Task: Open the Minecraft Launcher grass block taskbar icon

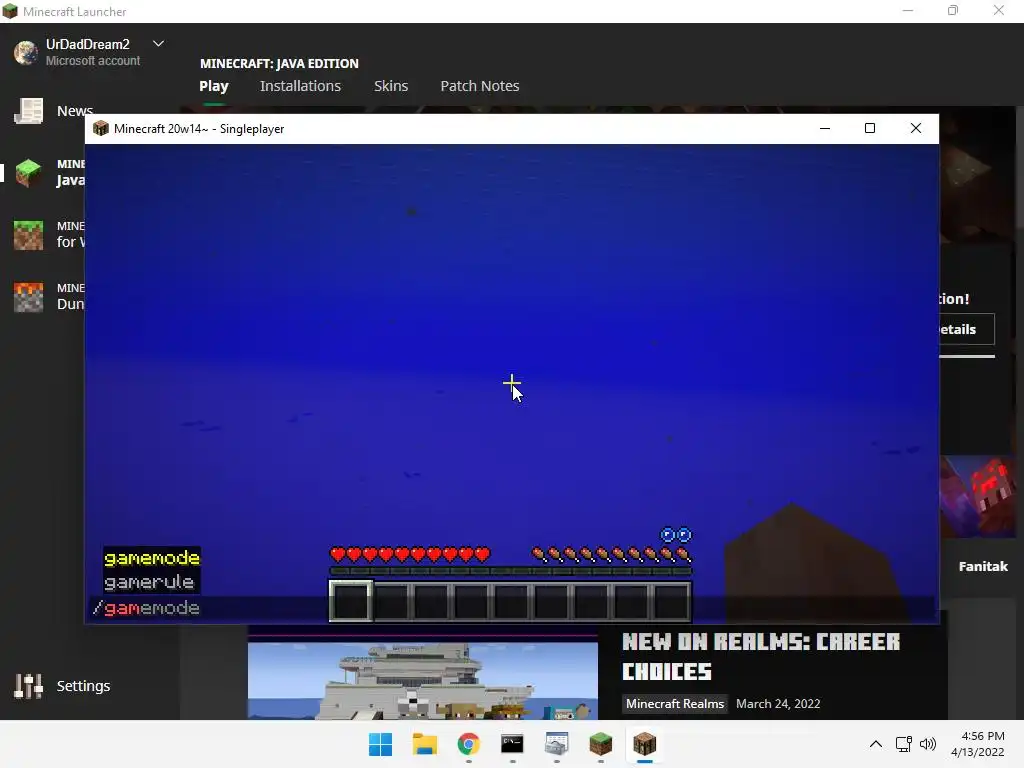Action: coord(600,744)
